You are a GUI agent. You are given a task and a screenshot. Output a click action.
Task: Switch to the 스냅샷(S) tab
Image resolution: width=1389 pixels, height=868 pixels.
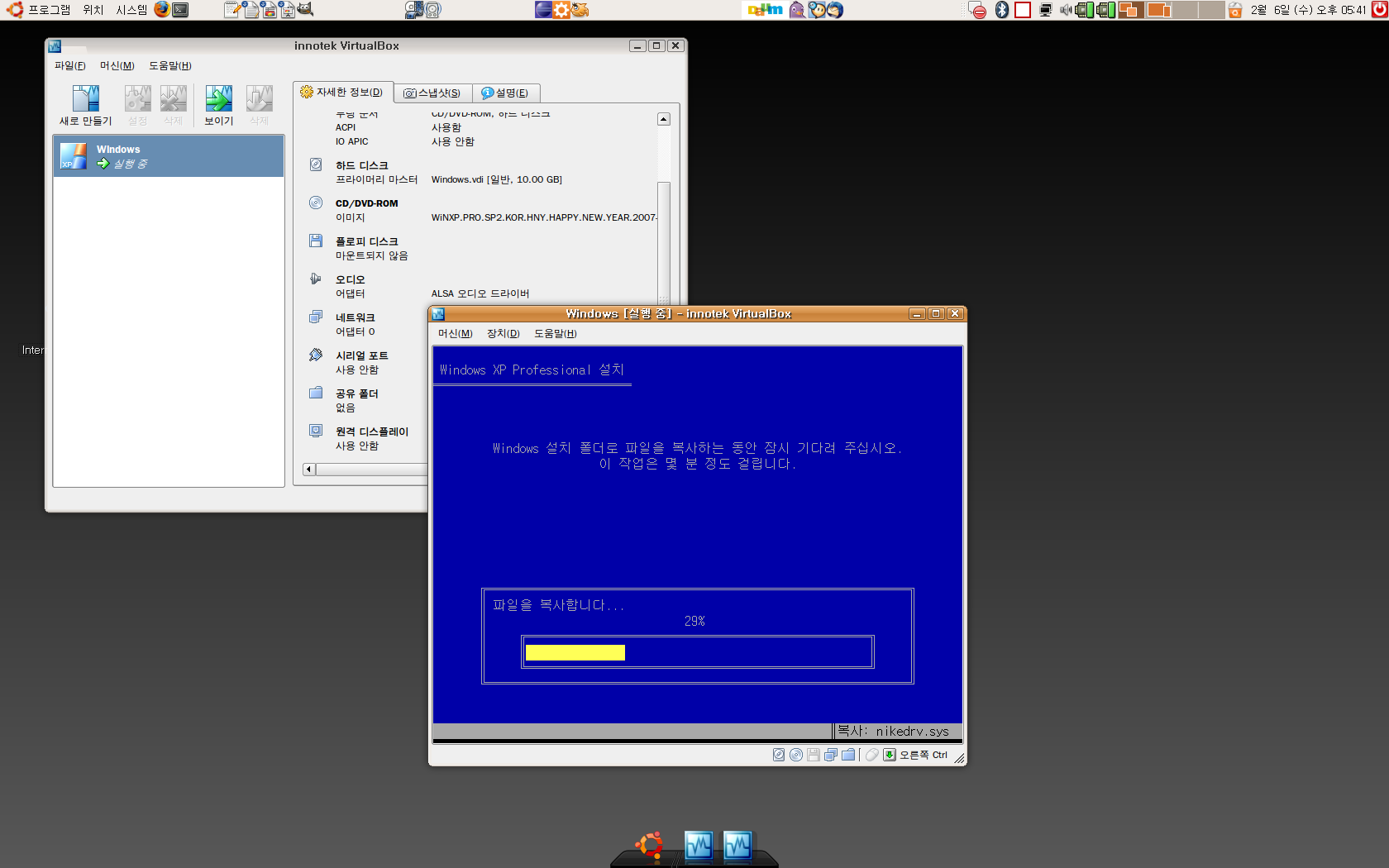(x=432, y=93)
